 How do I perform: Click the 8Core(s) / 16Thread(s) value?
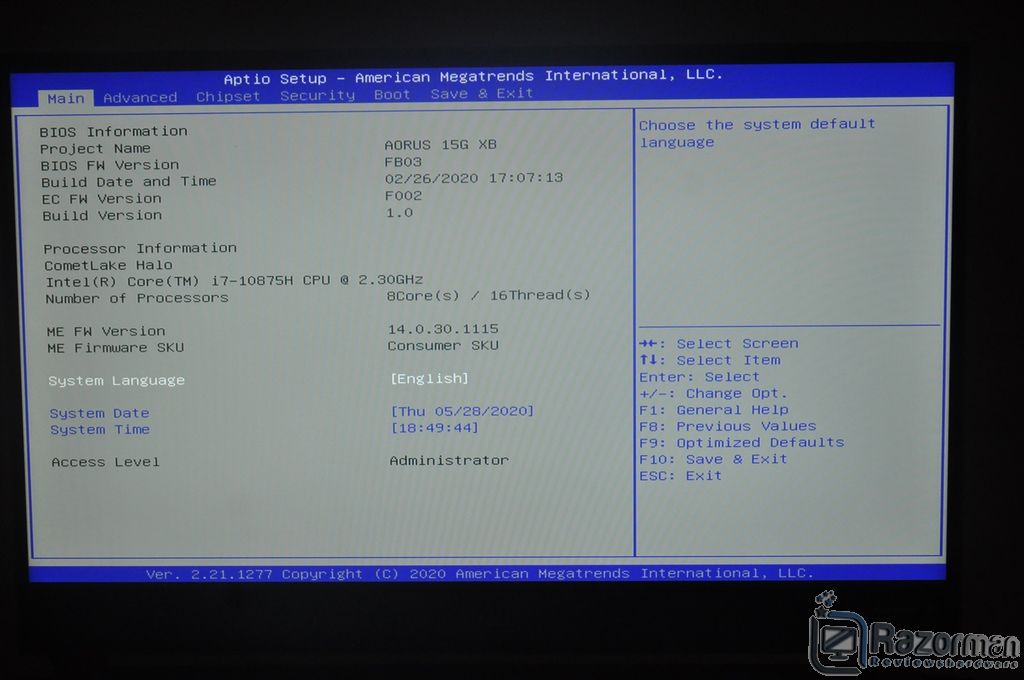click(x=488, y=296)
